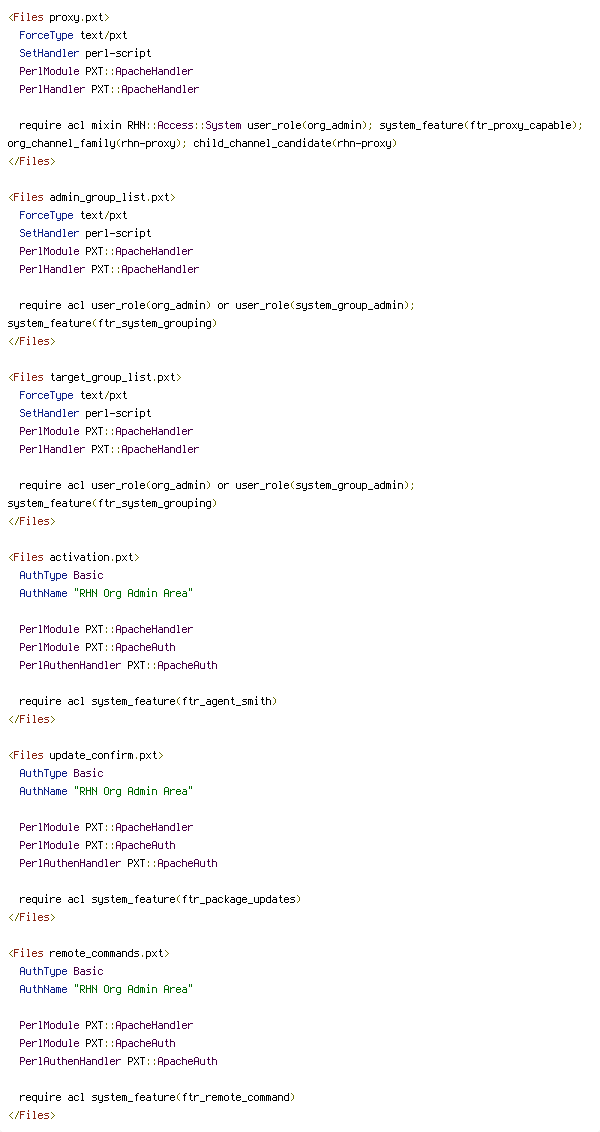Click the 'AuthName "RHN Org Admin Area"' line in the activation.pxt block

click(106, 593)
